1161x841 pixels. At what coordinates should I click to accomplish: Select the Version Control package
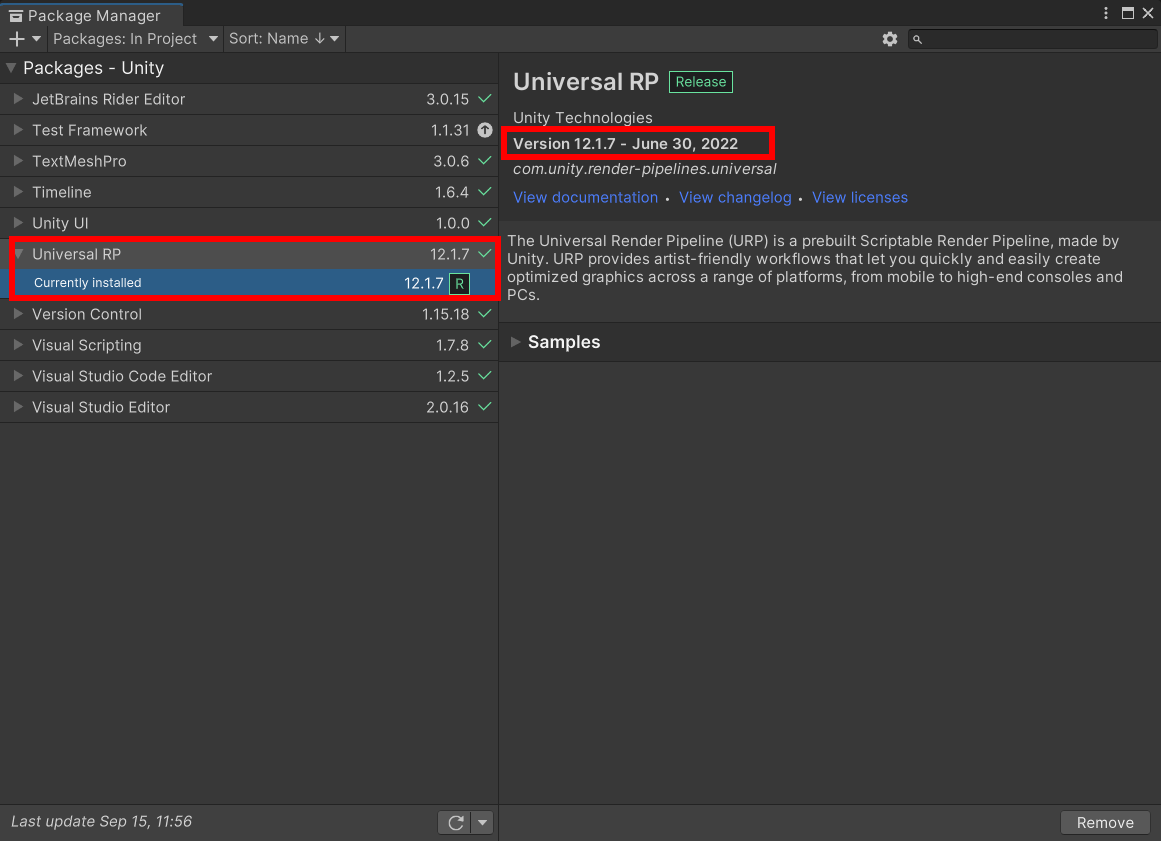click(x=249, y=314)
